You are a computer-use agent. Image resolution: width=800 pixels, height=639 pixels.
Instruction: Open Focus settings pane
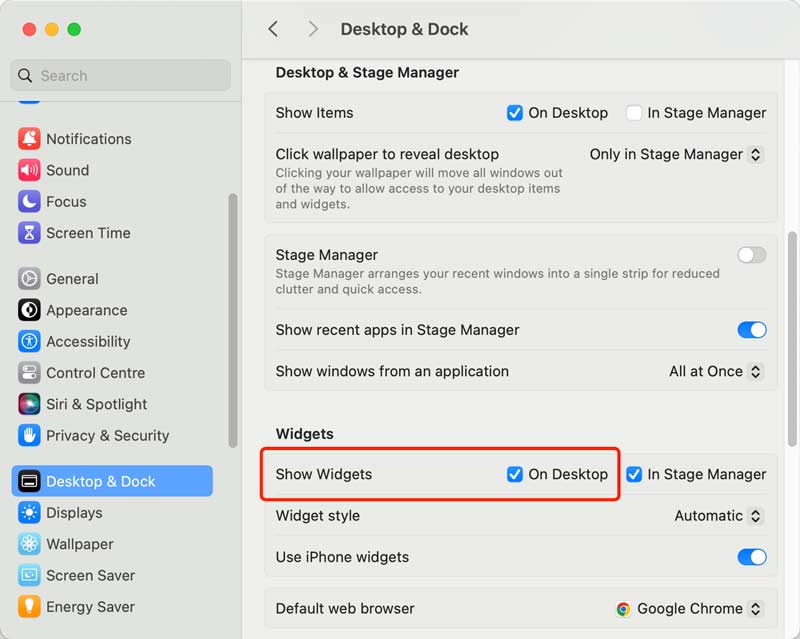[x=112, y=202]
